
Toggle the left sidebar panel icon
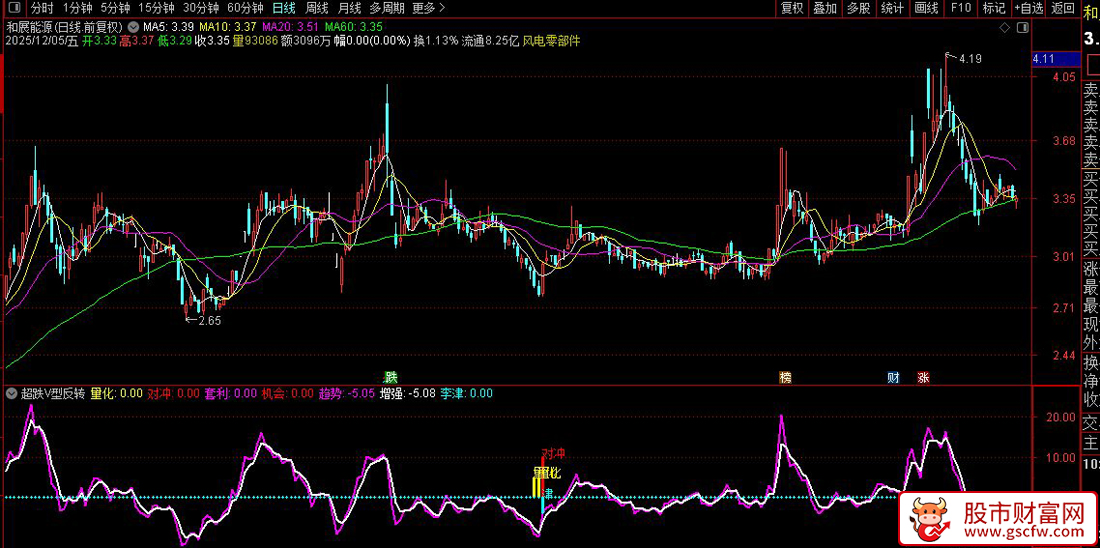(12, 8)
